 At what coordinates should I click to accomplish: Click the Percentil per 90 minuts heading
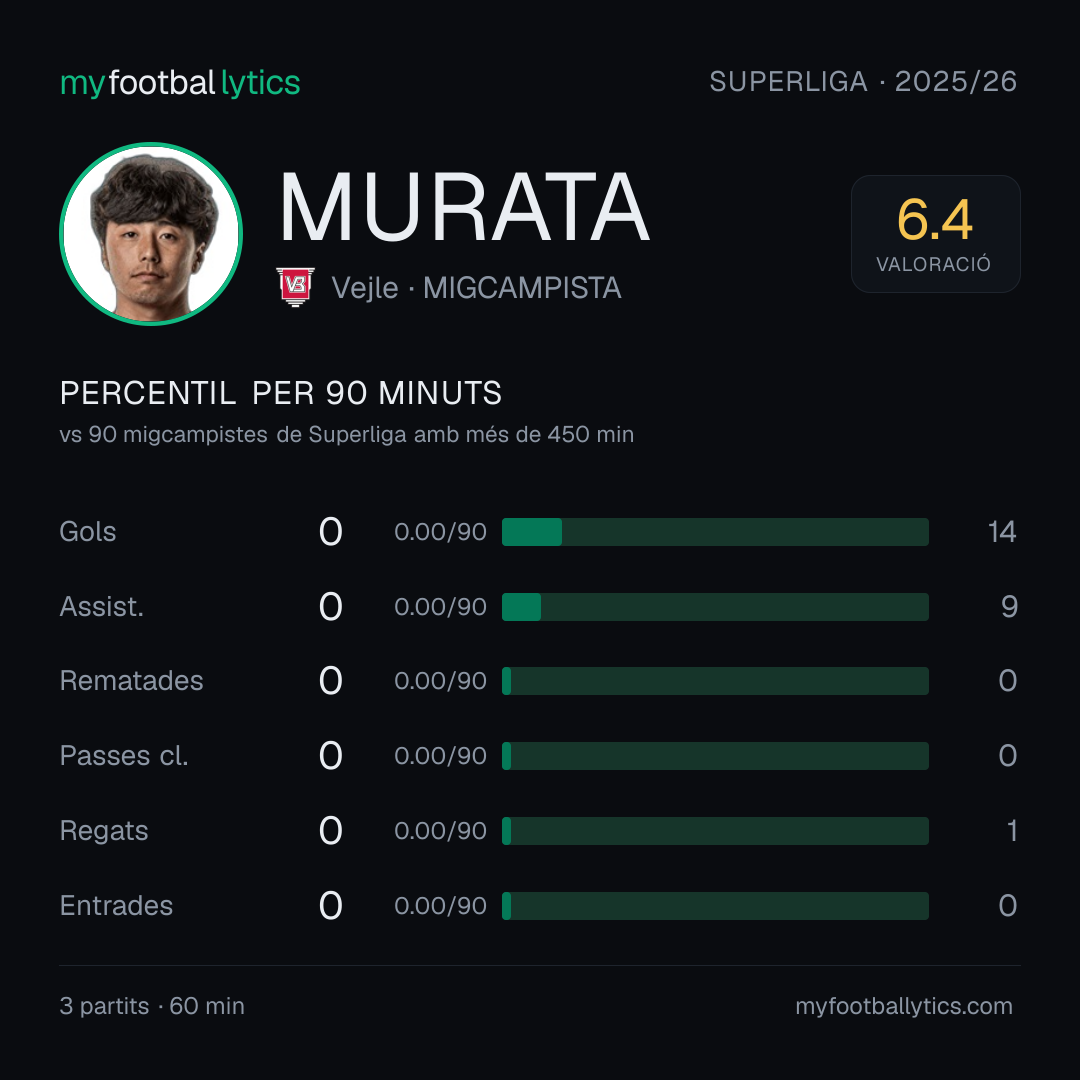(x=281, y=393)
